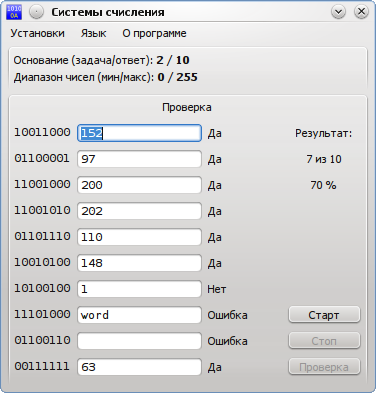Click the empty answer field for 01100110

[x=139, y=341]
